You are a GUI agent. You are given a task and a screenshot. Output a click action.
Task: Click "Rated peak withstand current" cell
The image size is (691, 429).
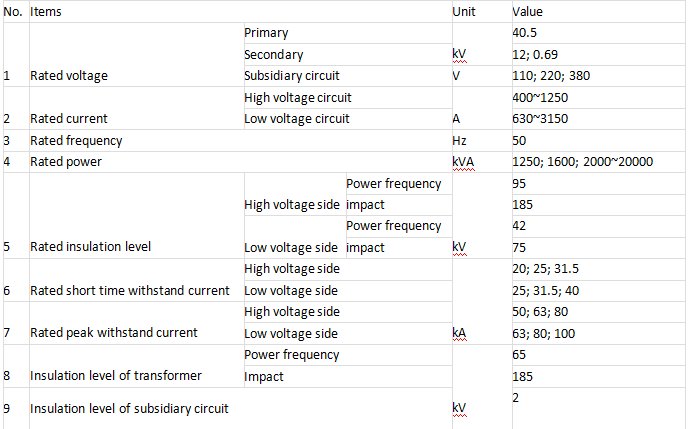[113, 332]
